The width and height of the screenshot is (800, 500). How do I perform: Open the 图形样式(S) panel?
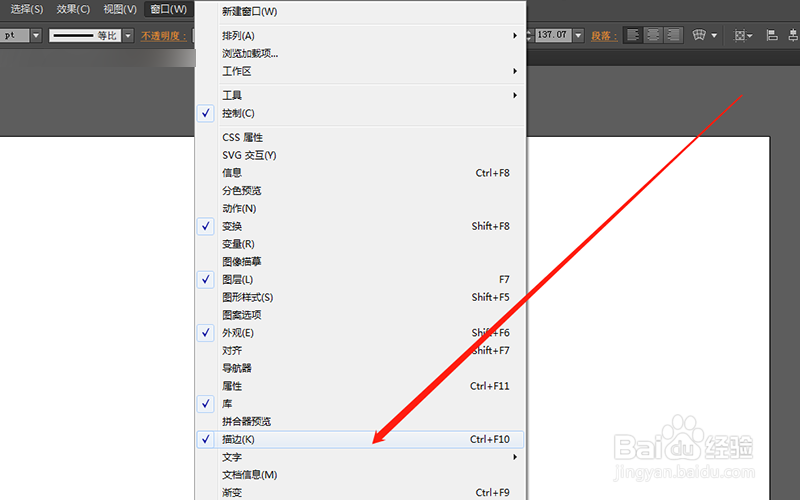point(360,297)
